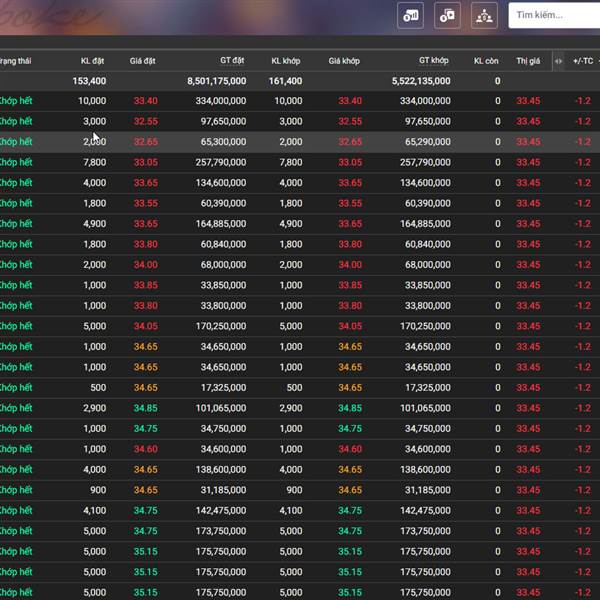Click GT khớp cell 138,600,000
600x600 pixels.
[425, 470]
